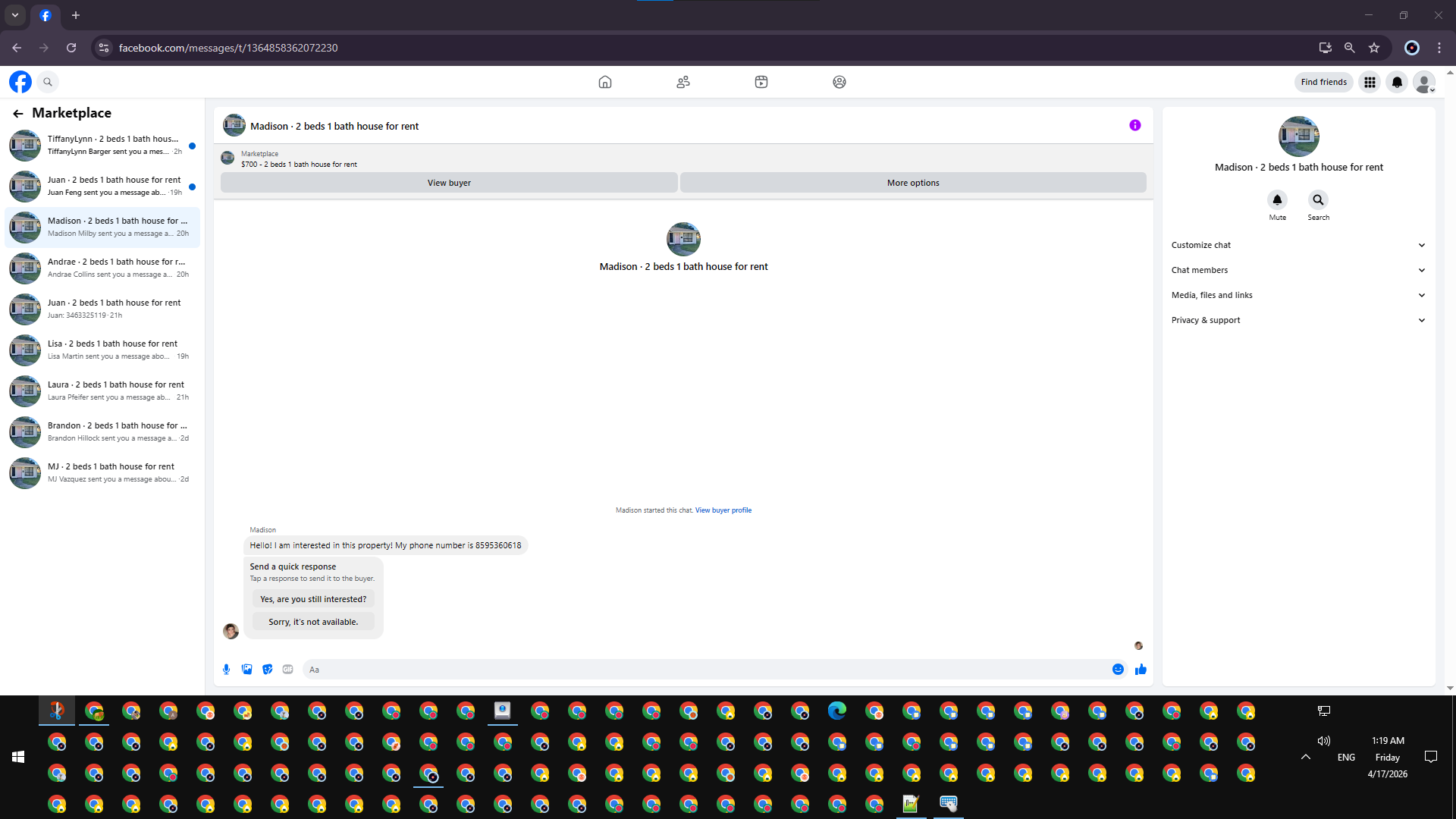This screenshot has height=819, width=1456.
Task: Click the View buyer button
Action: [x=449, y=183]
